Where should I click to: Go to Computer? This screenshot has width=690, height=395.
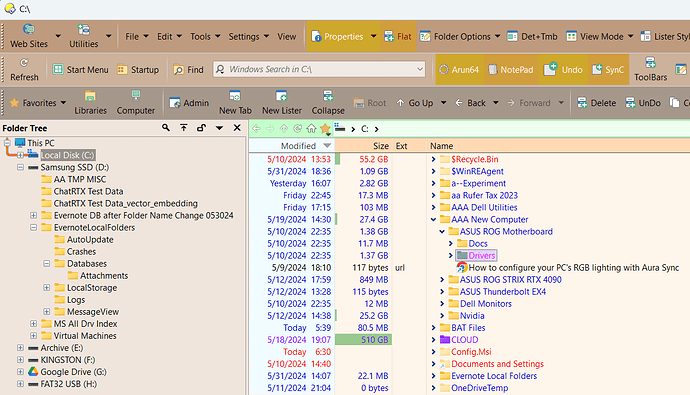136,103
